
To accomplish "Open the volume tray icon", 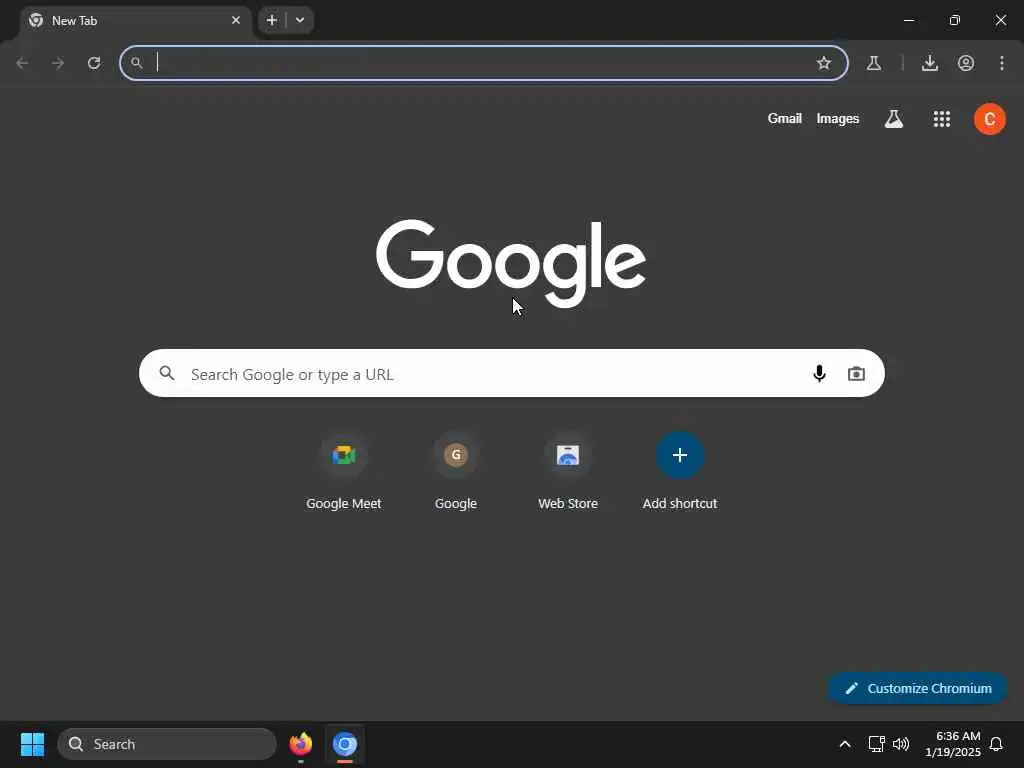I will 901,744.
